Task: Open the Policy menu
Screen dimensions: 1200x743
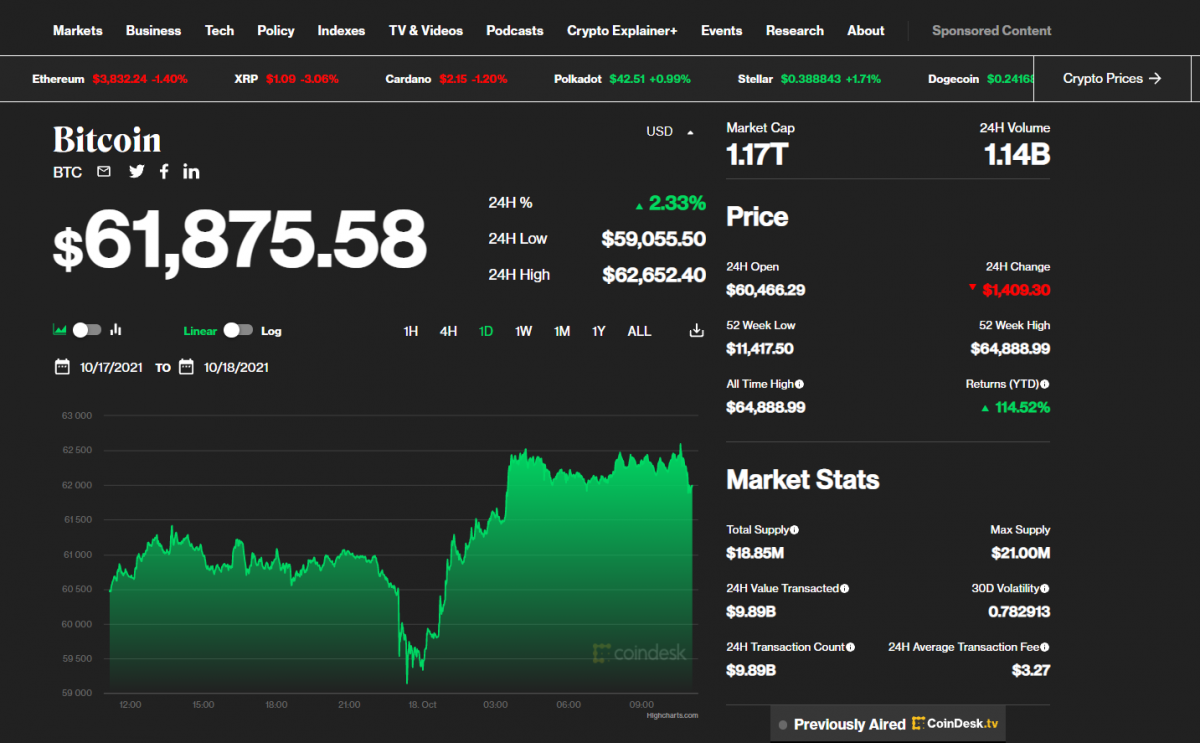Action: [276, 30]
